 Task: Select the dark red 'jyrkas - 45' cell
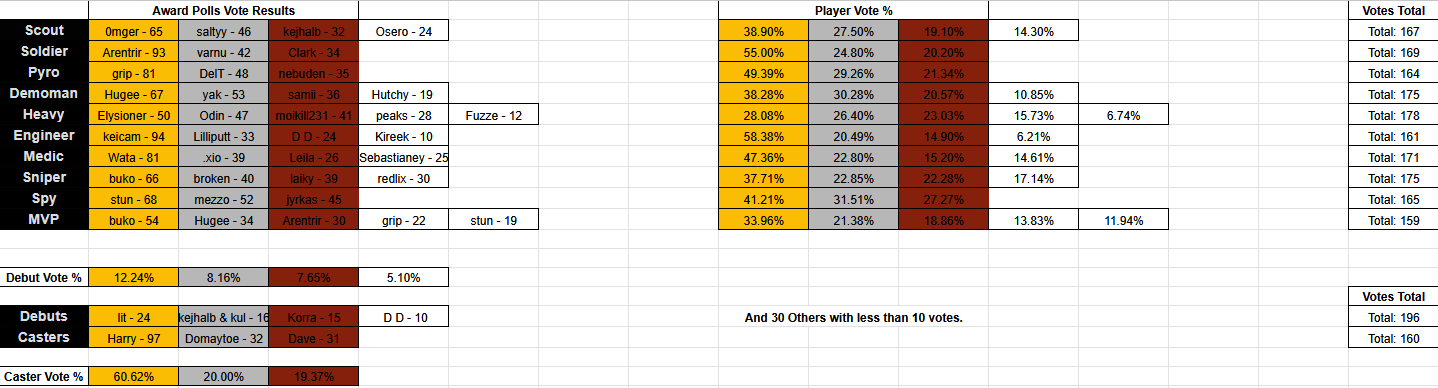(314, 199)
